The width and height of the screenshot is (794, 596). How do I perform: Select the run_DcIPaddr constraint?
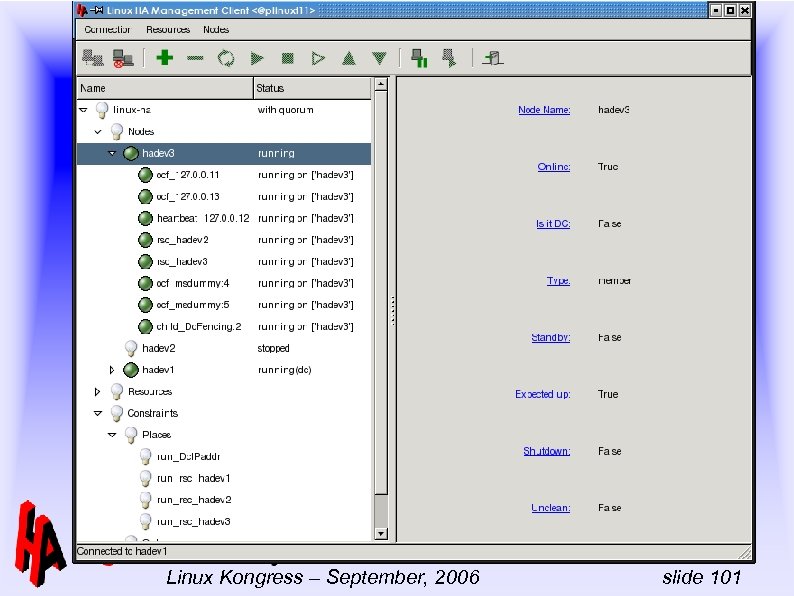click(x=224, y=457)
